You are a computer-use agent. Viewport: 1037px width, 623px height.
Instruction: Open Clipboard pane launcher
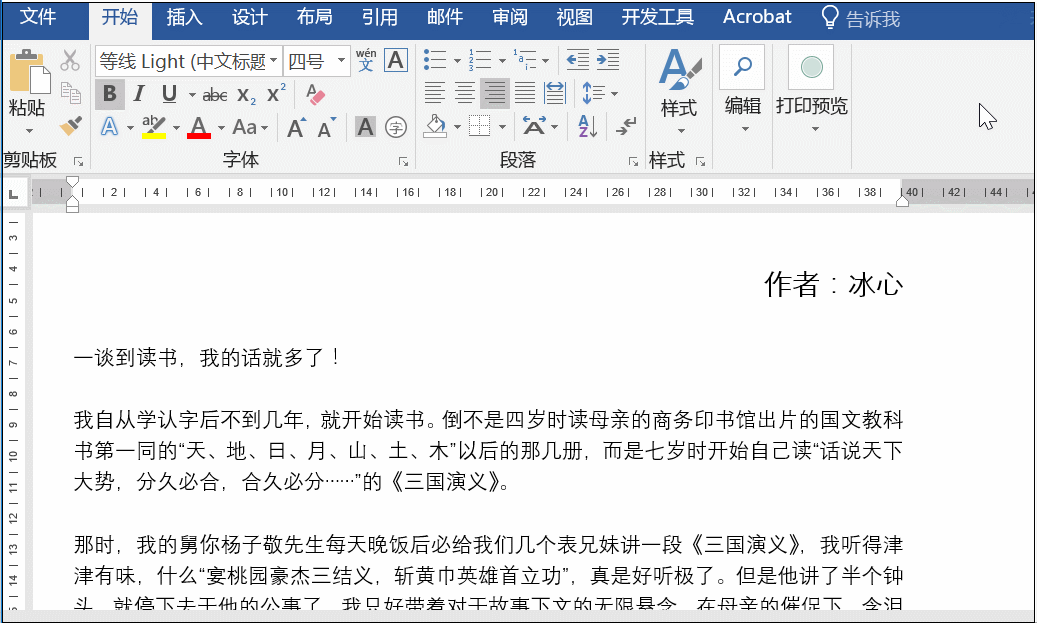tap(79, 162)
